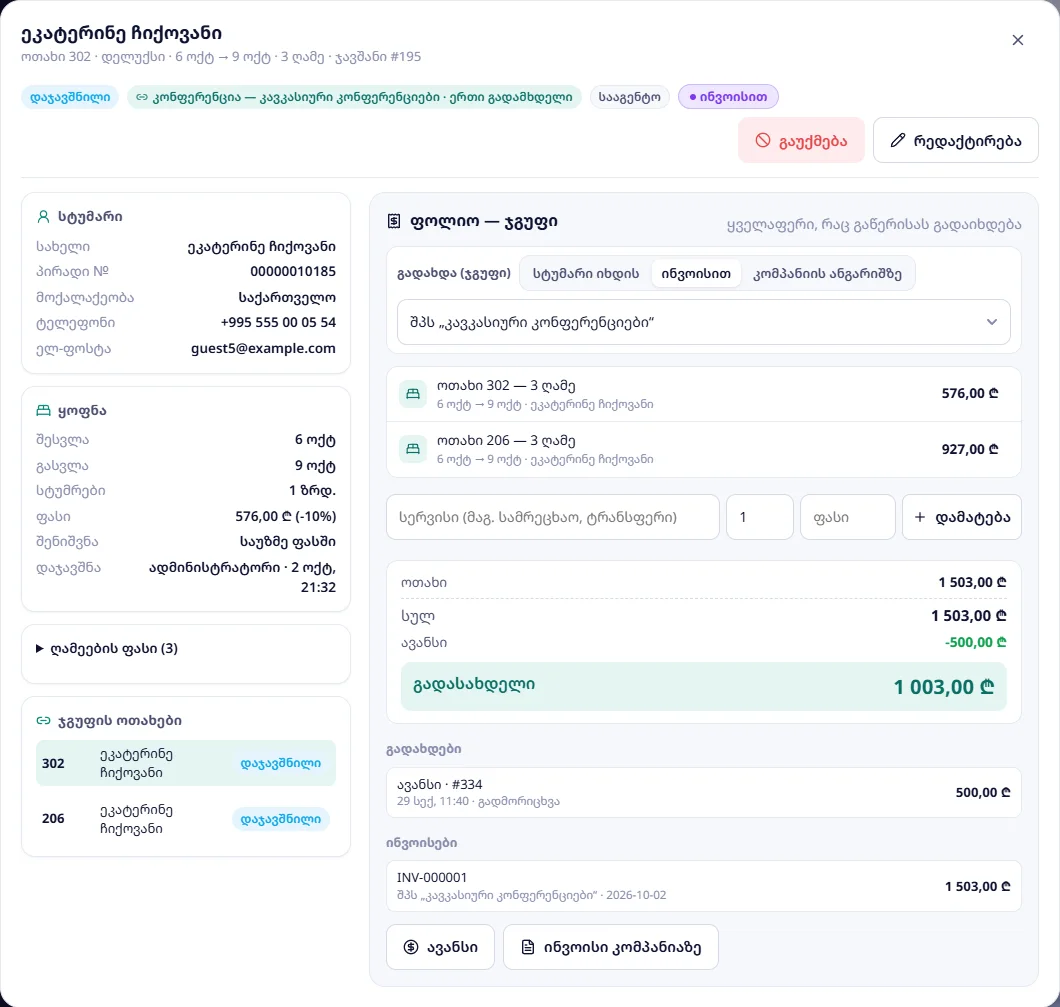Click the ოთახი 302 — 3 ღამე charge line
This screenshot has width=1060, height=1007.
click(704, 394)
